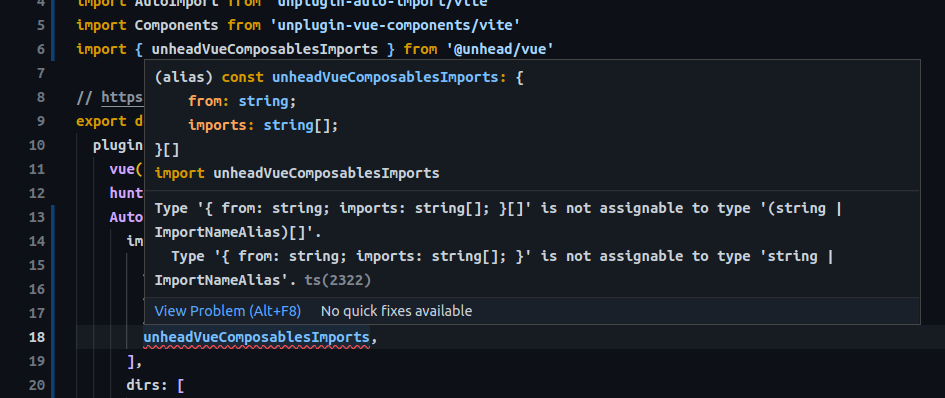This screenshot has height=398, width=945.
Task: Click 'from: string;' in hover tooltip
Action: (242, 101)
